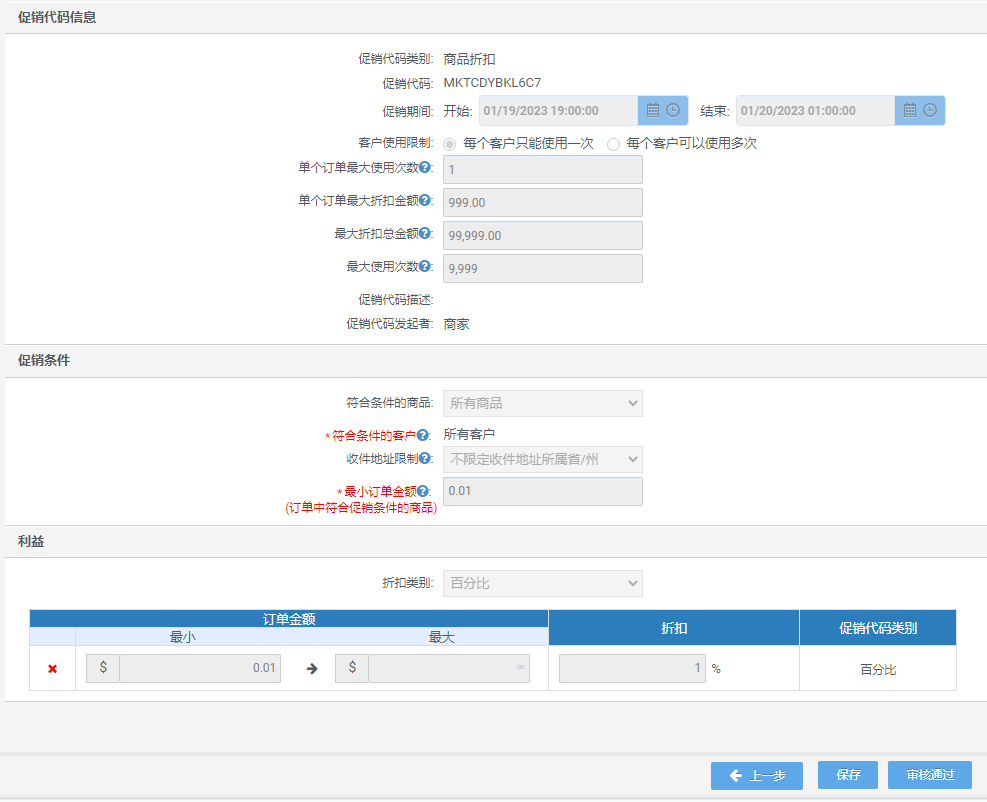The image size is (987, 802).
Task: Expand the 折扣类别 dropdown
Action: (x=542, y=583)
